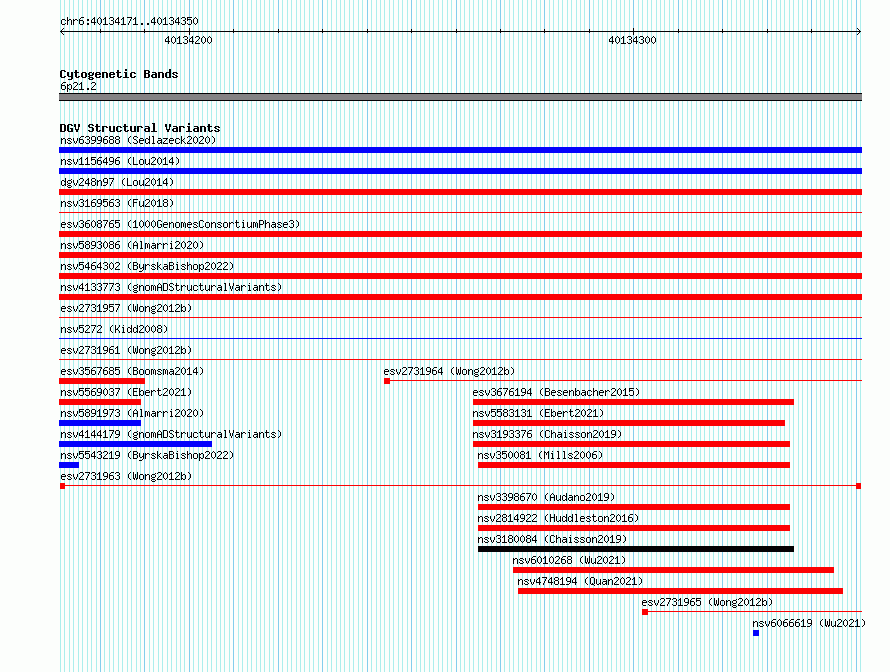Open nsv4133773 (gnomADStructuralVariants) entry

tap(171, 287)
